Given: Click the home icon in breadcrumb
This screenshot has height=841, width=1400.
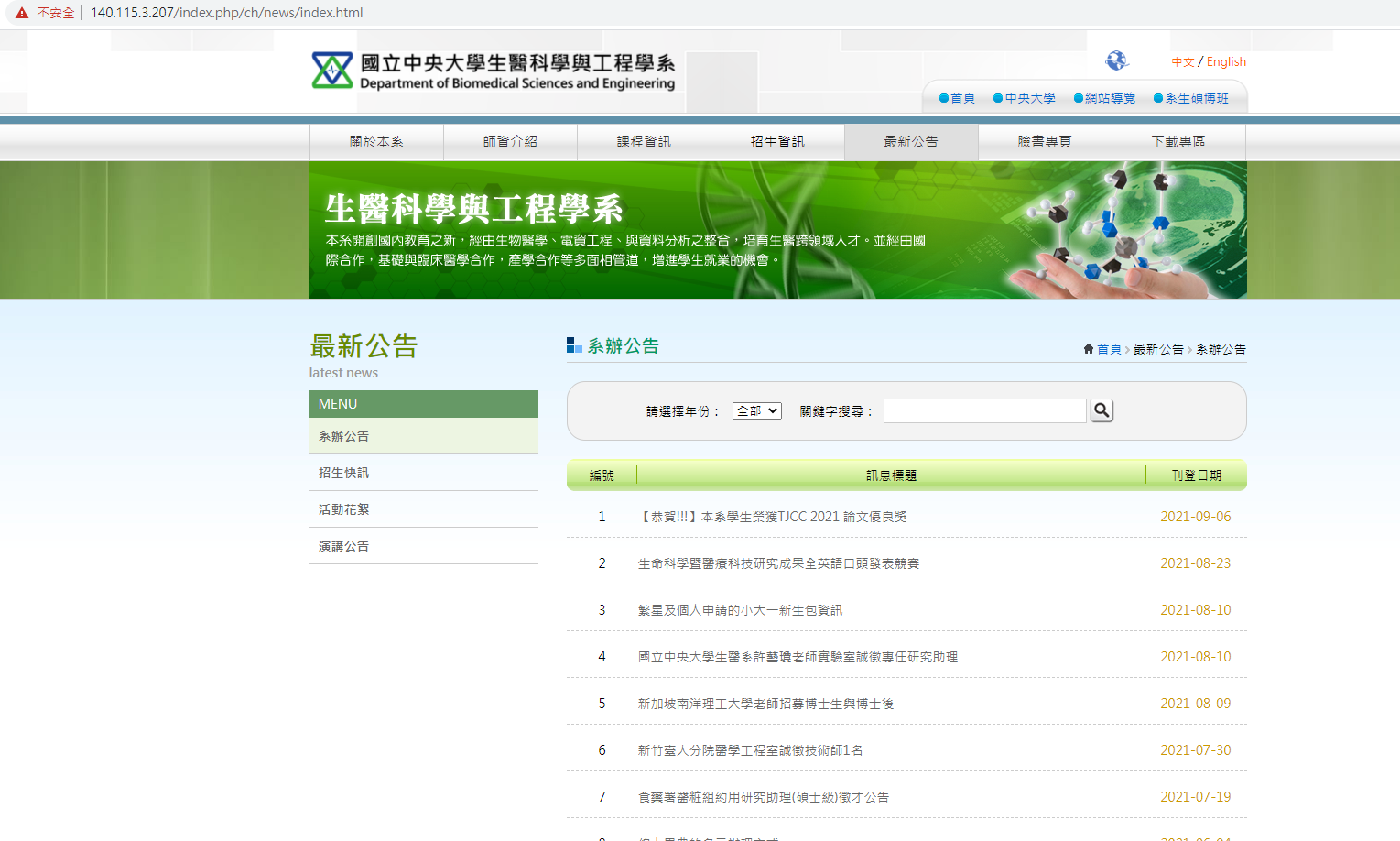Looking at the screenshot, I should coord(1089,349).
